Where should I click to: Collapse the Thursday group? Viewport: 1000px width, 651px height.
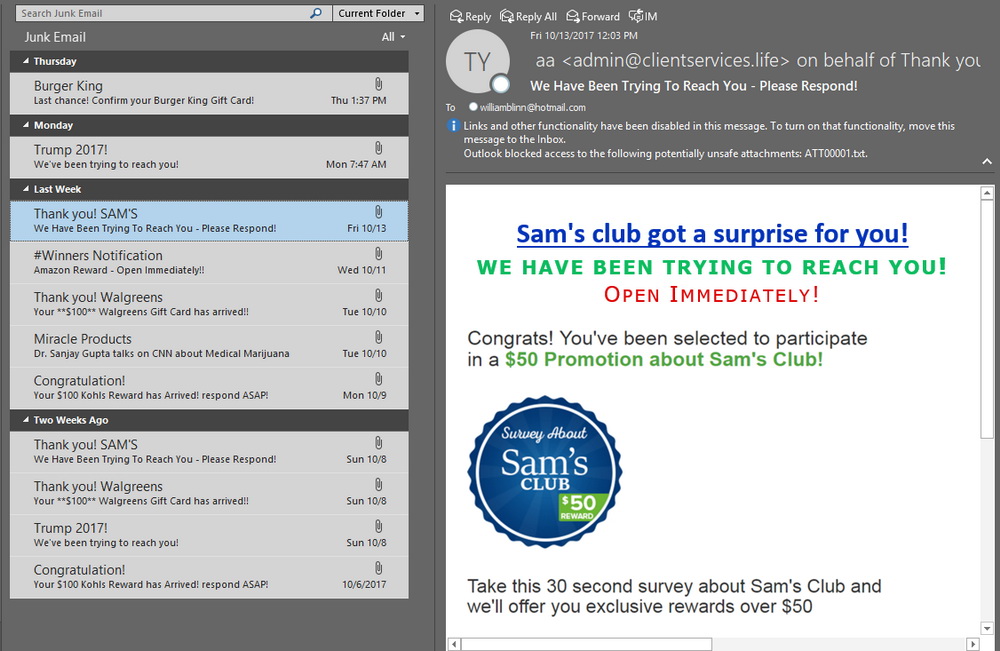(26, 61)
